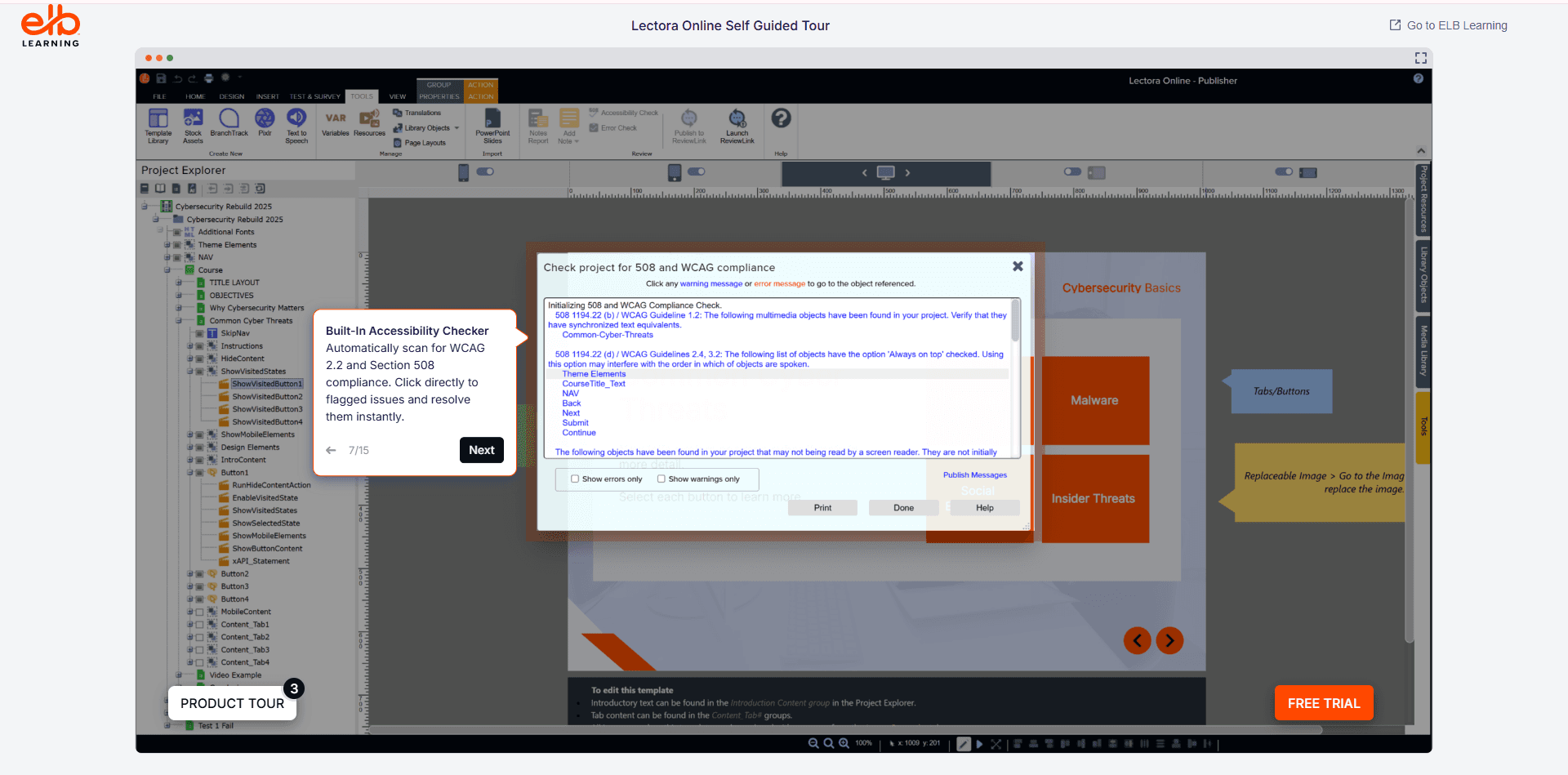Click the 100% zoom level control

(863, 743)
